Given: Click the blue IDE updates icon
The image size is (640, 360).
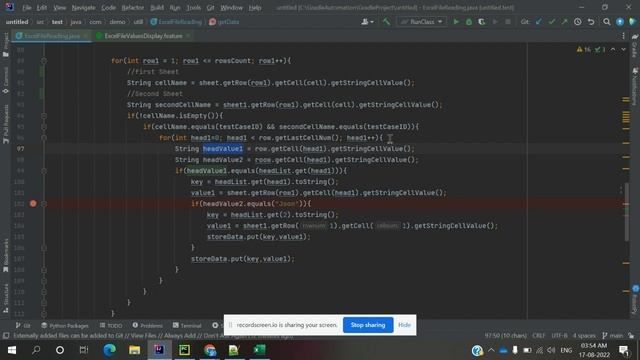Looking at the screenshot, I should pos(620,22).
